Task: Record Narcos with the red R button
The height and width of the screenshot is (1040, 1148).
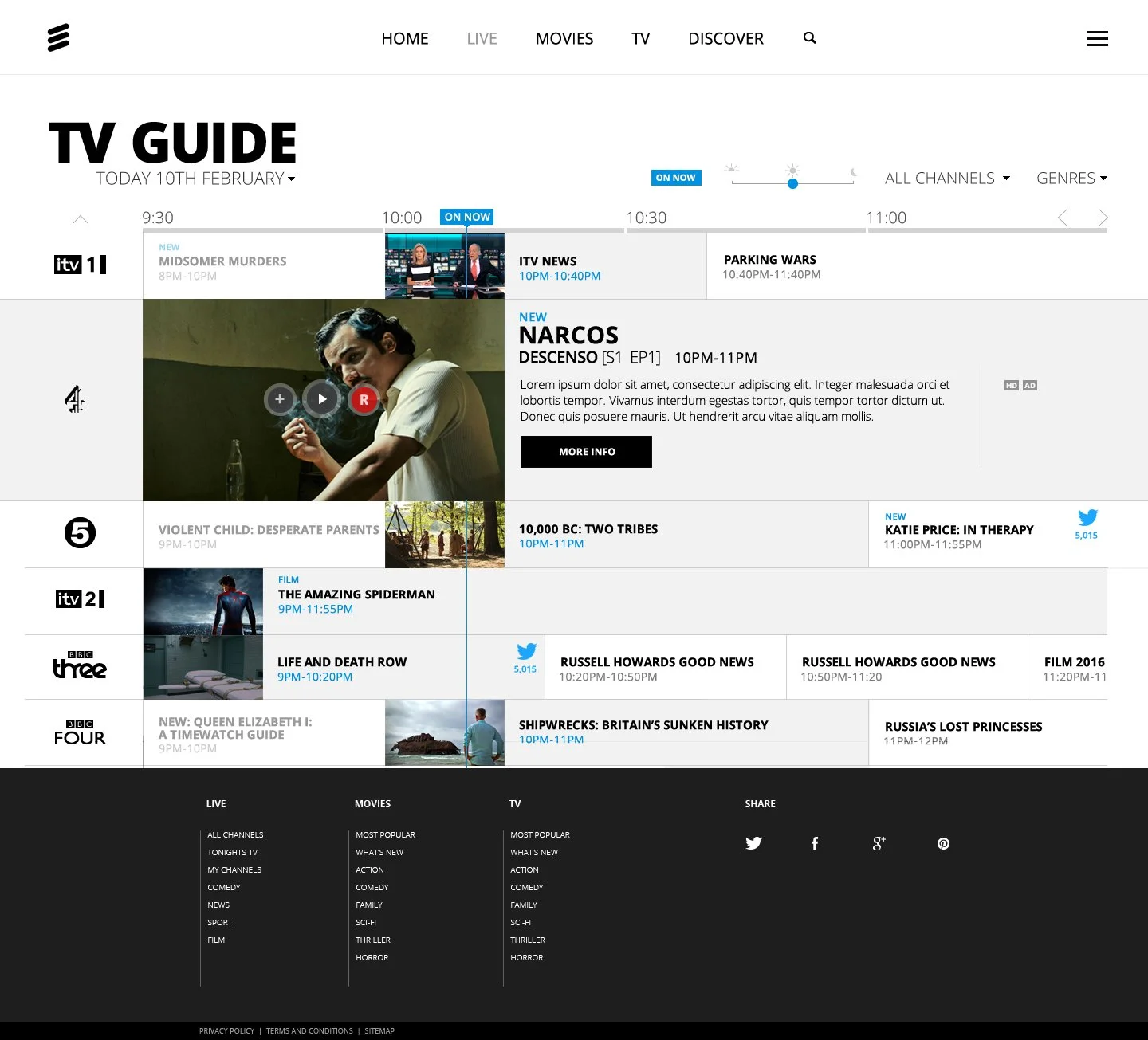Action: 364,400
